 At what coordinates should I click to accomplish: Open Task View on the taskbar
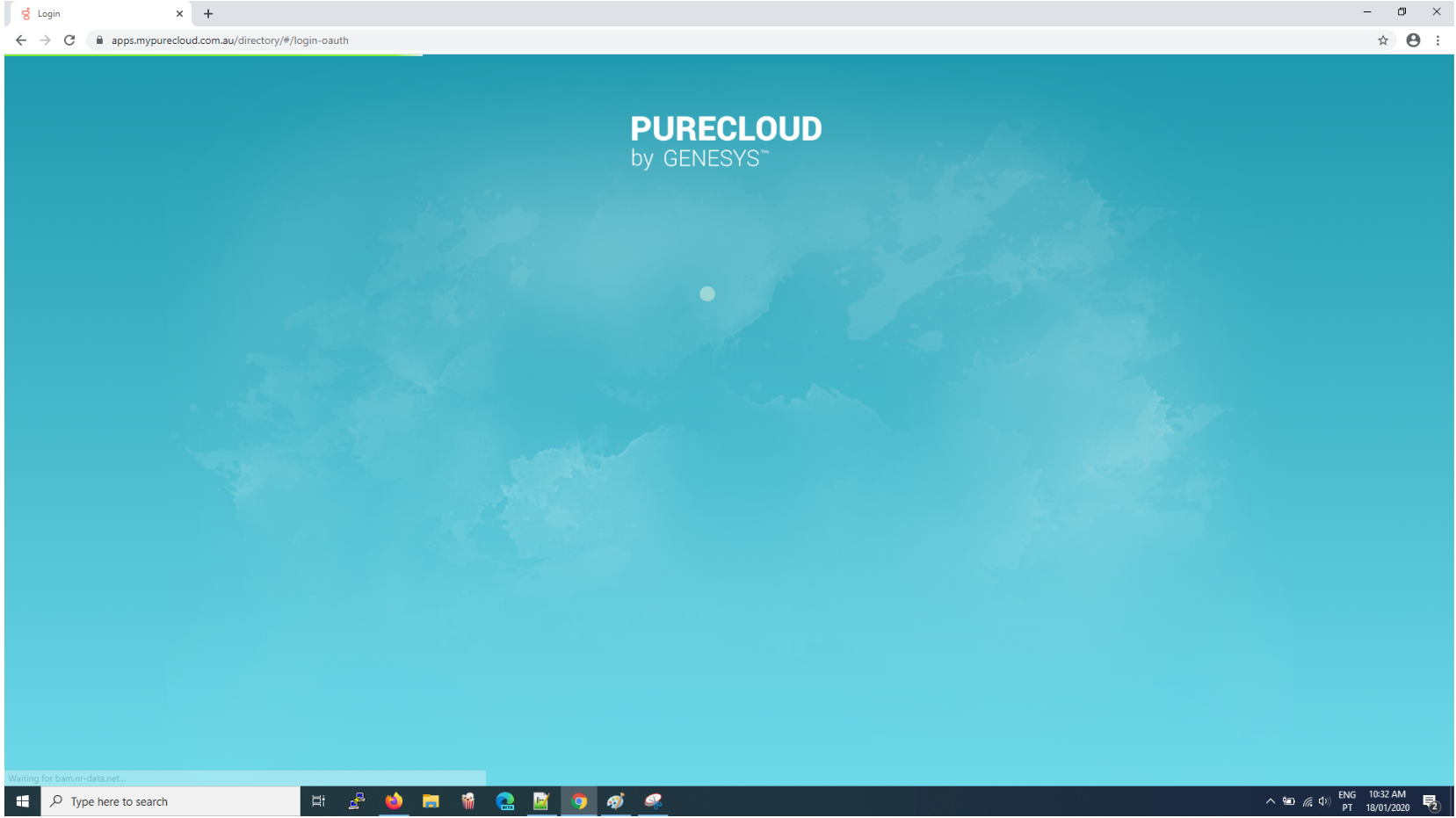pos(319,801)
